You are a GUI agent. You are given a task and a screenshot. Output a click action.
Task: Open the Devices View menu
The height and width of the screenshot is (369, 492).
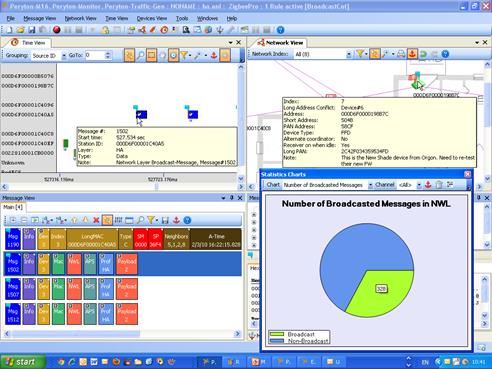point(152,18)
